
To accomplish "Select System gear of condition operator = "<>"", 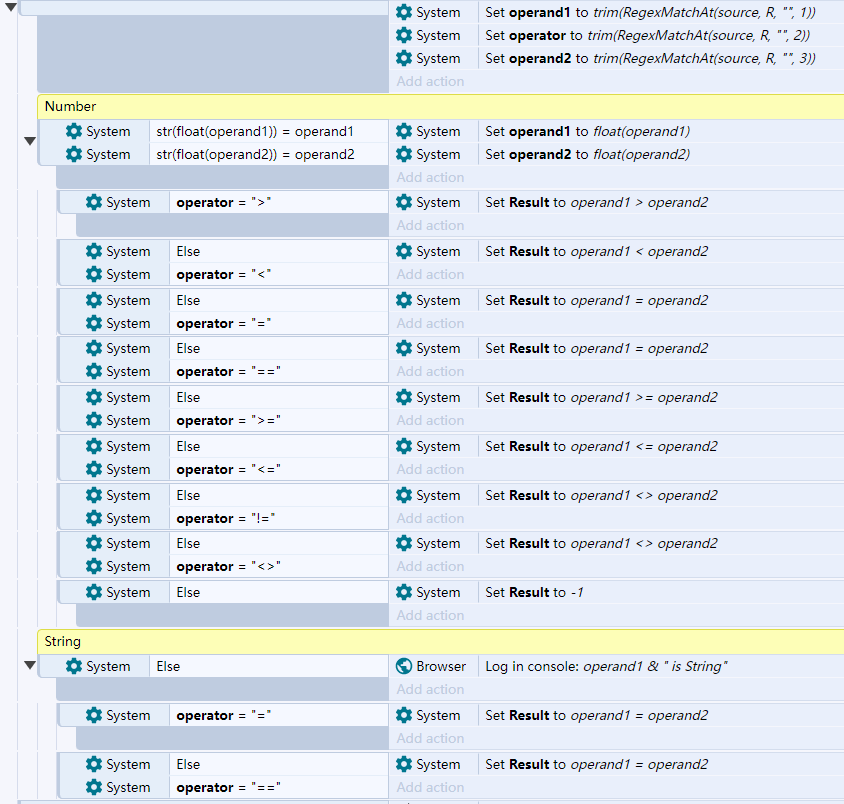I will tap(94, 566).
